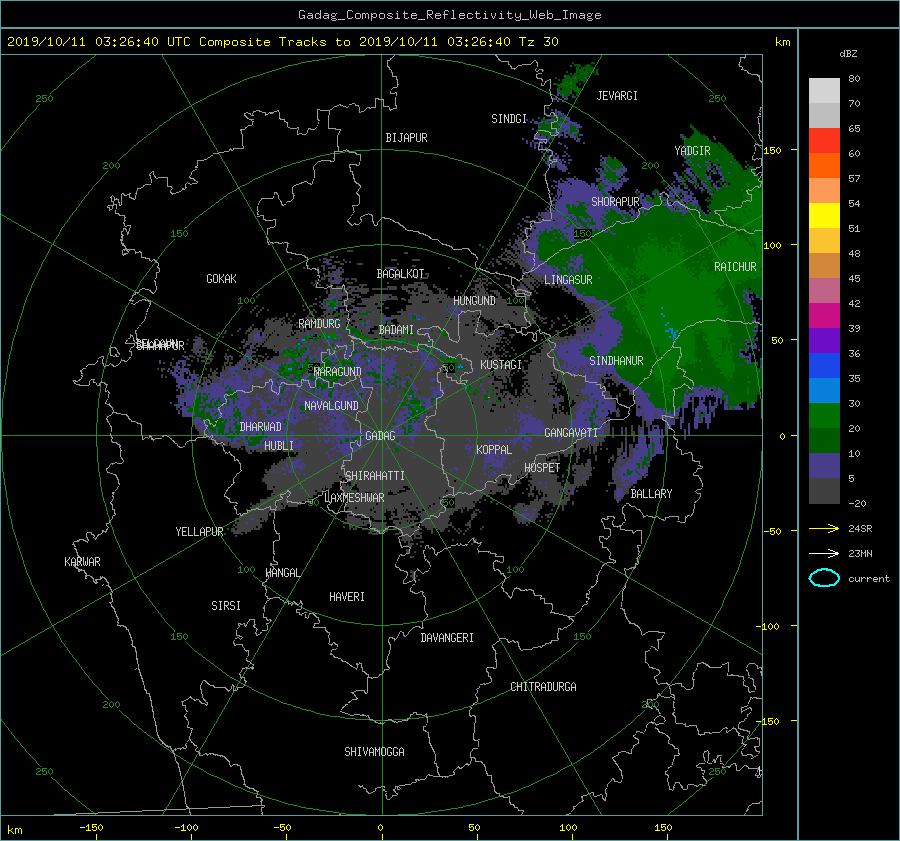This screenshot has width=900, height=841.
Task: Click the SINDGI city label
Action: tap(509, 119)
